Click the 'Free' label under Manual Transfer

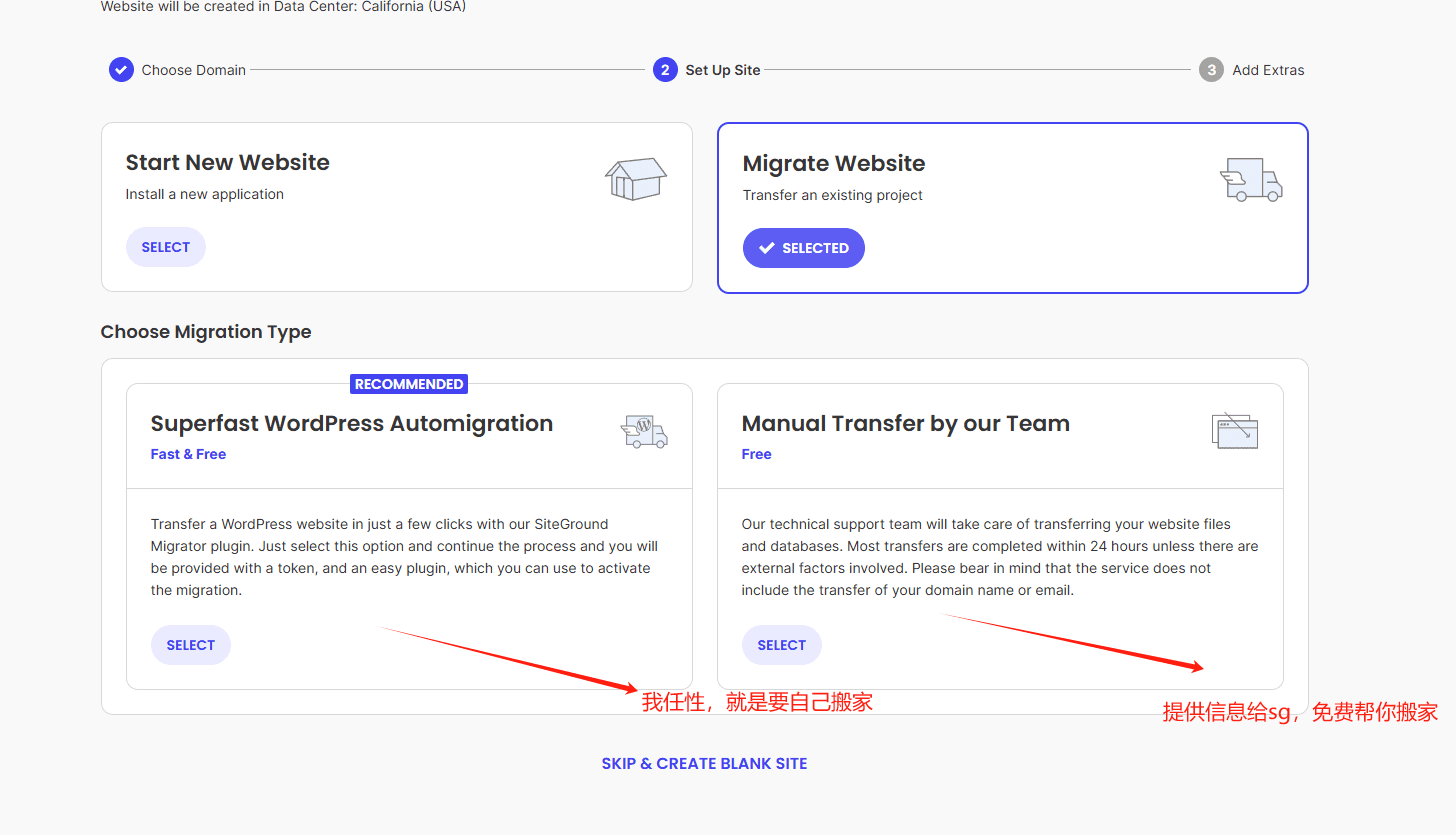pyautogui.click(x=757, y=454)
